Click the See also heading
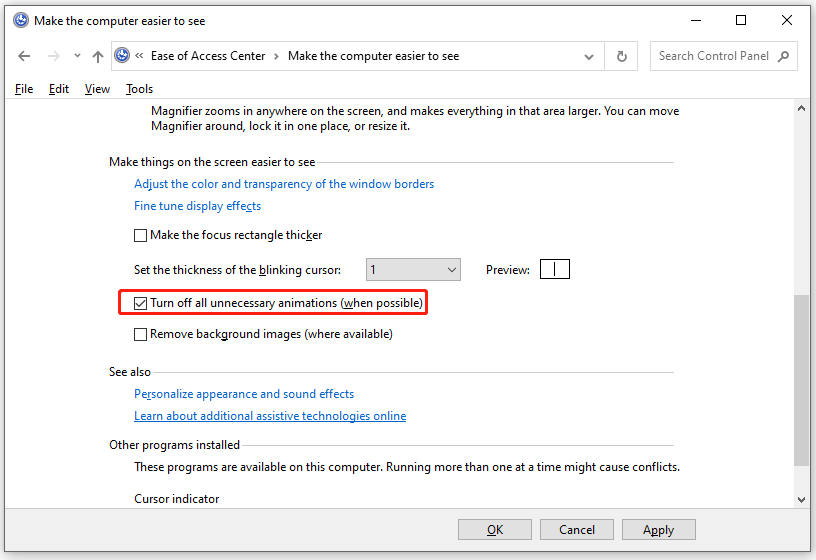The image size is (816, 560). [x=130, y=372]
